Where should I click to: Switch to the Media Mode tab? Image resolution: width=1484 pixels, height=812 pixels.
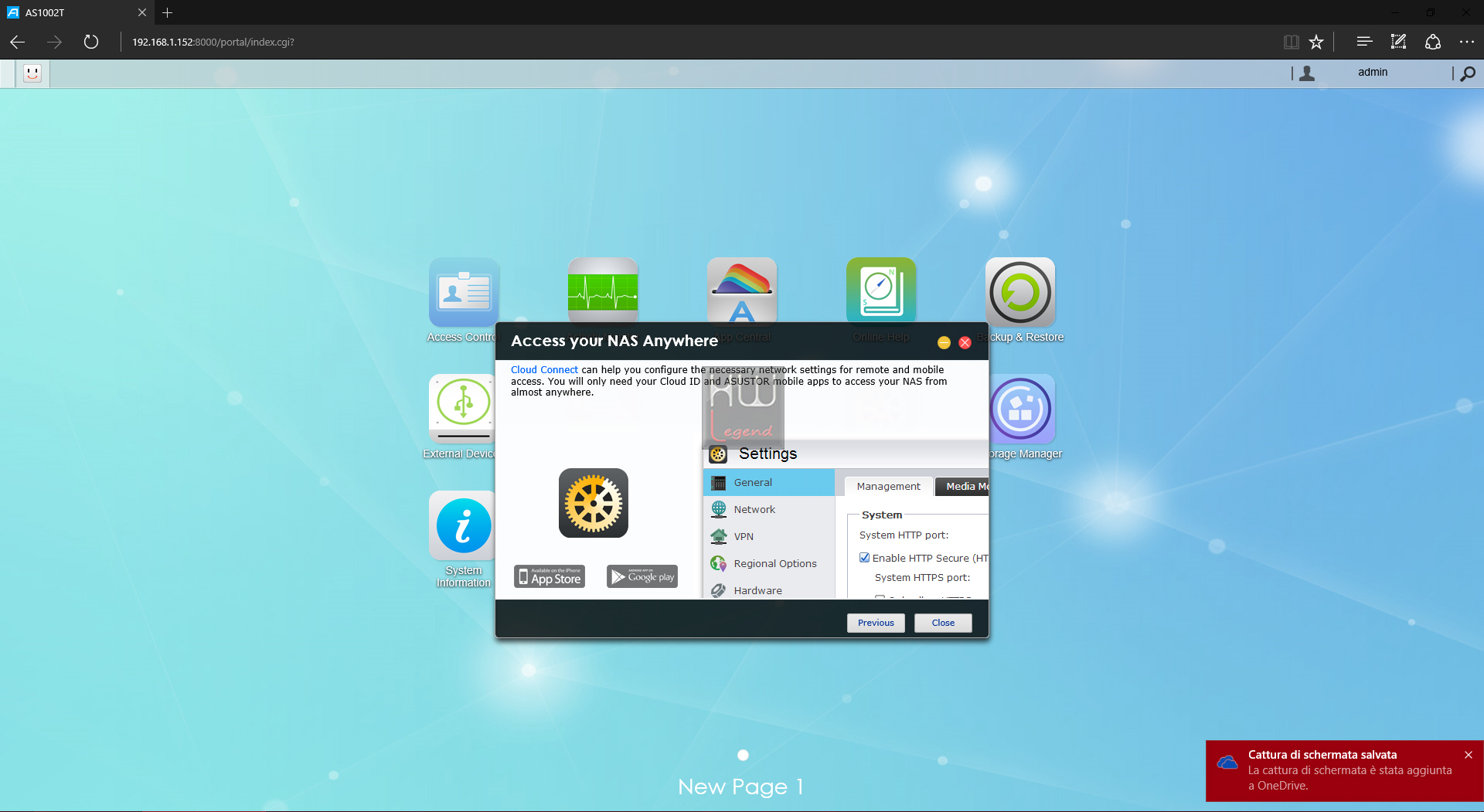point(962,486)
